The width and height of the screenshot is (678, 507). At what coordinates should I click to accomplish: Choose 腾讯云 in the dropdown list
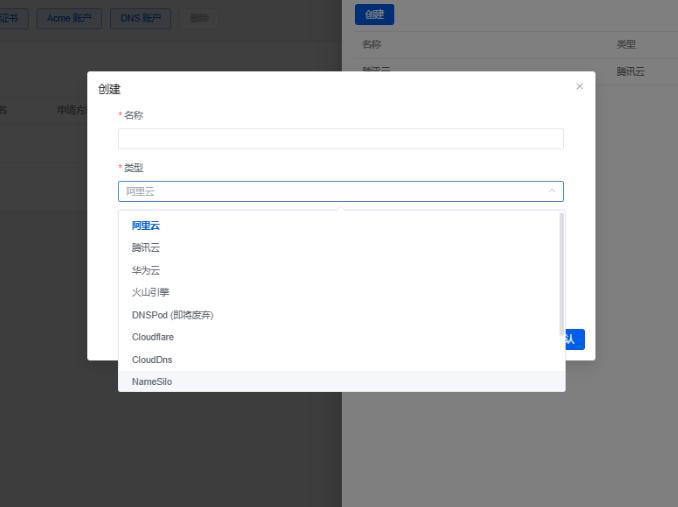(x=342, y=248)
